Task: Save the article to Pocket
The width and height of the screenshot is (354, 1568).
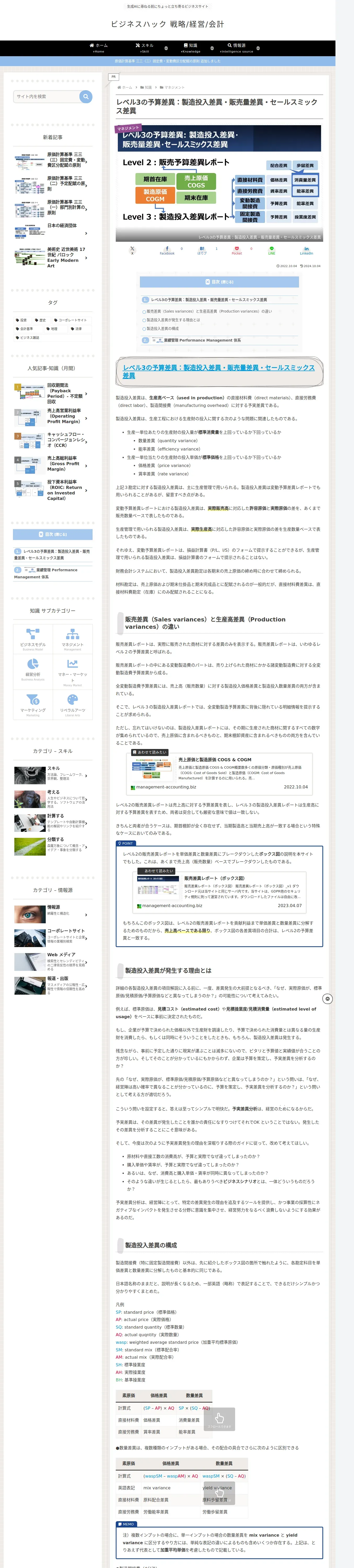Action: (237, 250)
